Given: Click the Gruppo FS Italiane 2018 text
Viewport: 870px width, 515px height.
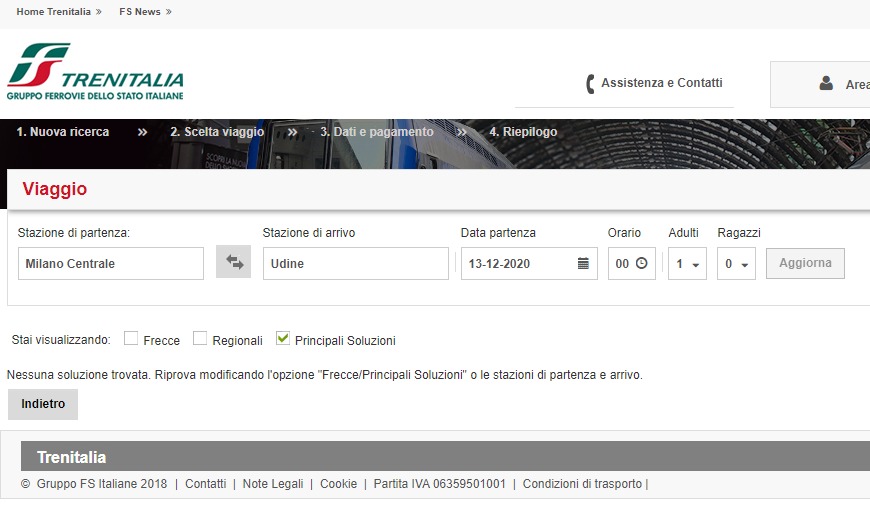Looking at the screenshot, I should coord(102,484).
